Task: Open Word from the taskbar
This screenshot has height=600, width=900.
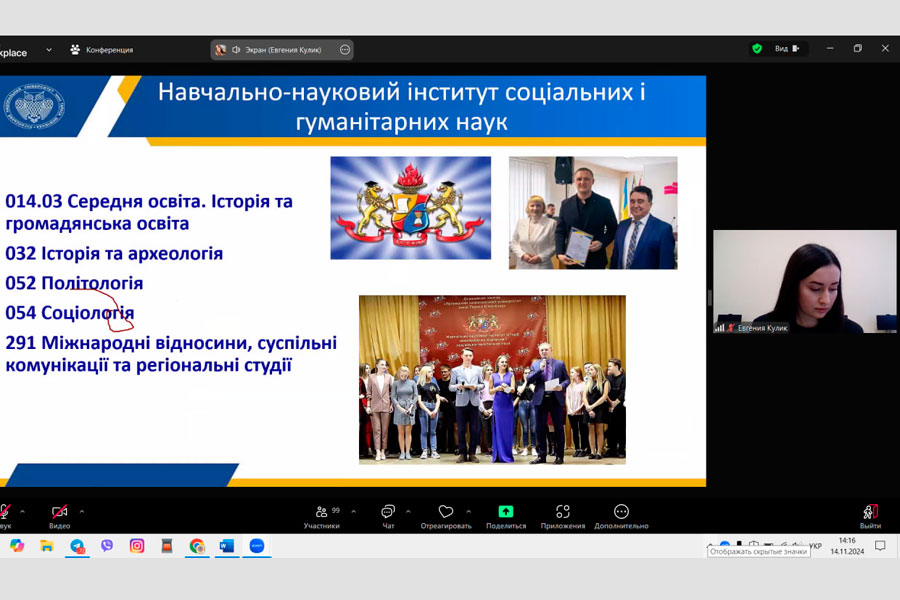Action: tap(227, 545)
